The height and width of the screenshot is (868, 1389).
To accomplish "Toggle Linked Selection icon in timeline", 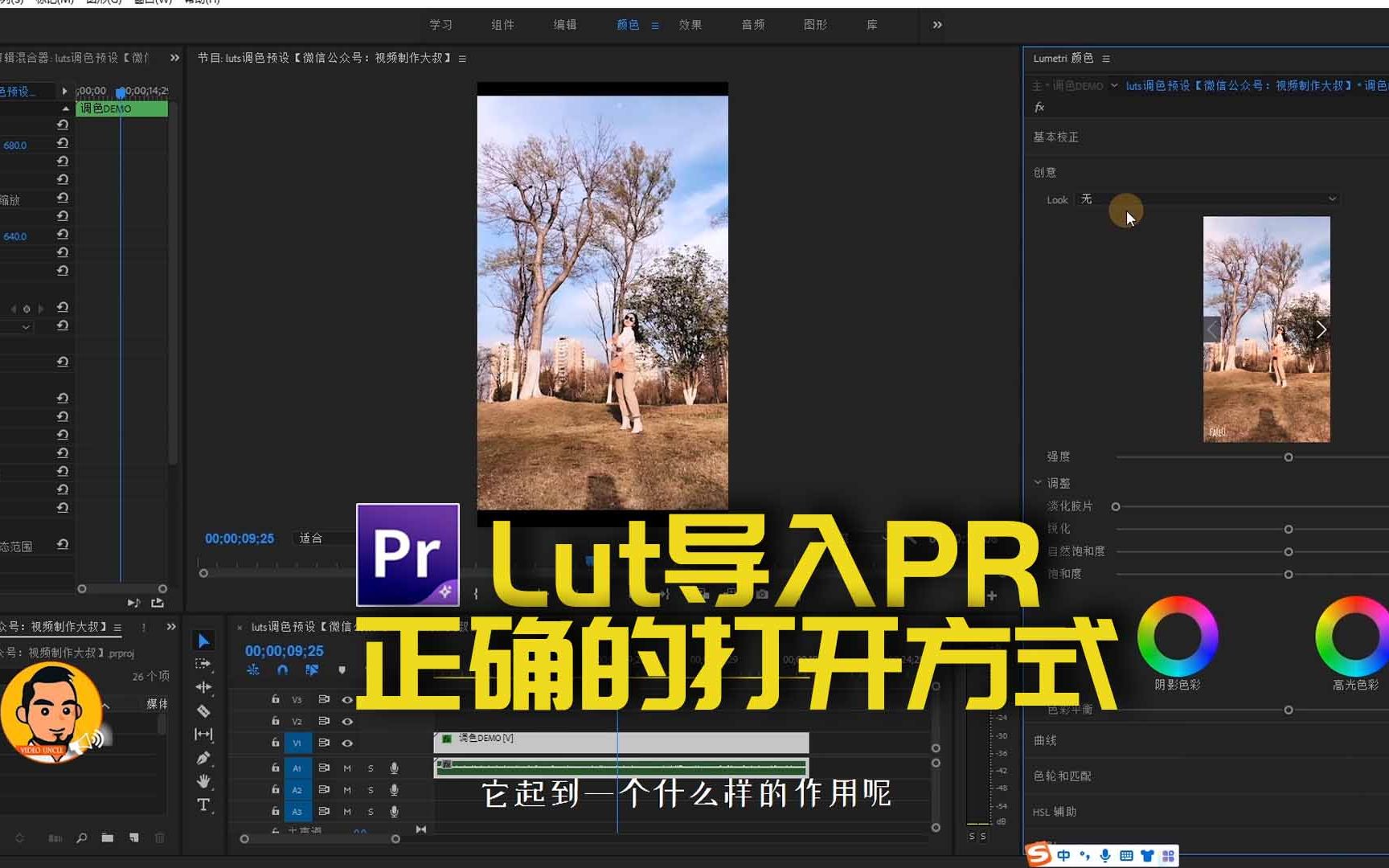I will click(312, 669).
